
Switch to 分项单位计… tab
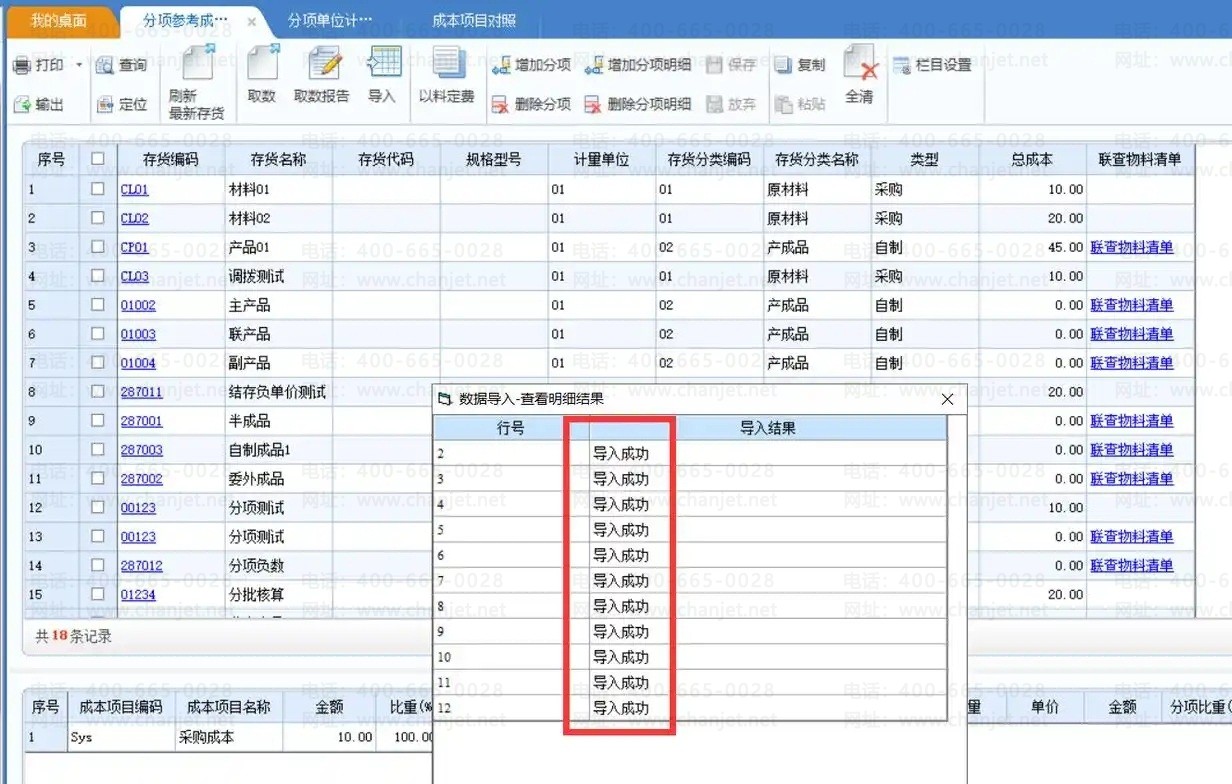point(329,20)
